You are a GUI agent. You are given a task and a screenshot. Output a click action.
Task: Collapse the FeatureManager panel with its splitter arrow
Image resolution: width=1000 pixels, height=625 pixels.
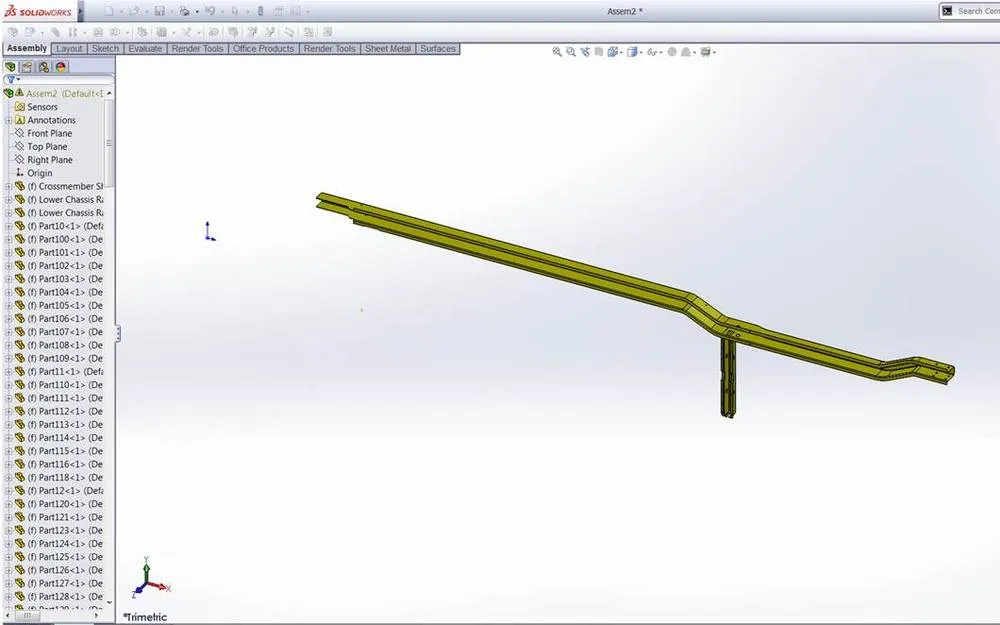click(119, 333)
